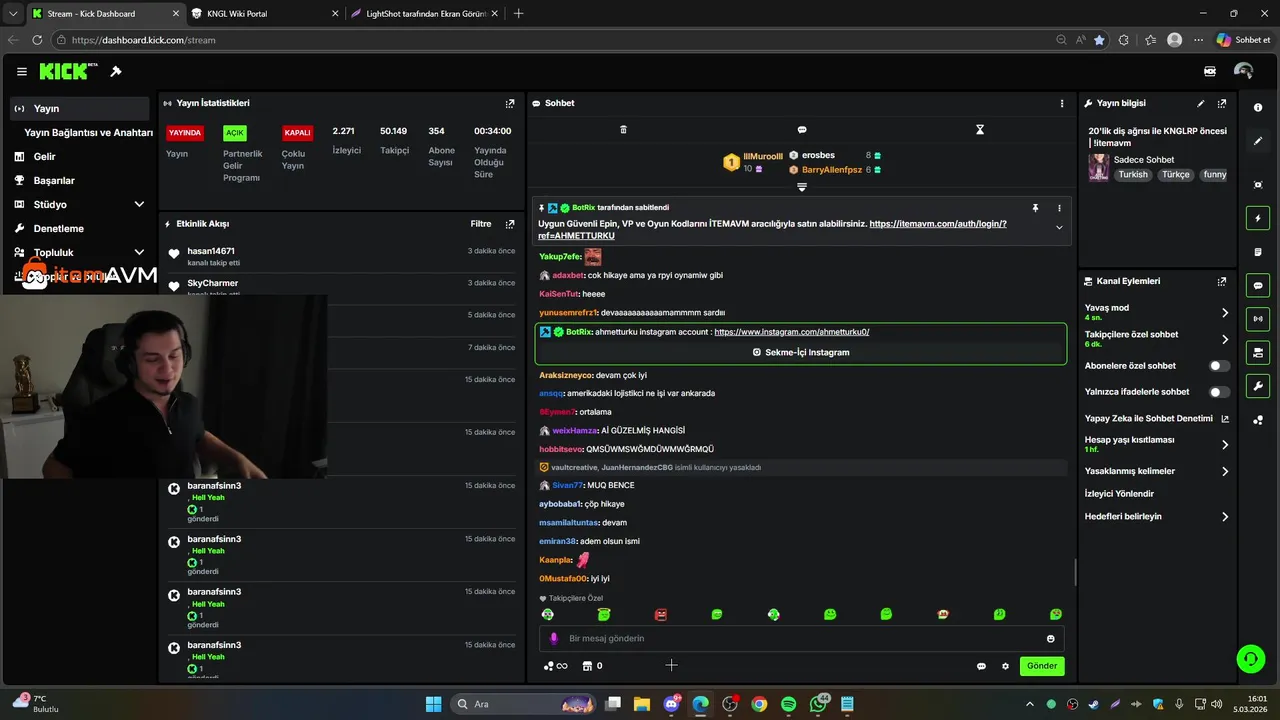Click Sekme-İçi Instagram button
1280x720 pixels.
click(x=801, y=352)
